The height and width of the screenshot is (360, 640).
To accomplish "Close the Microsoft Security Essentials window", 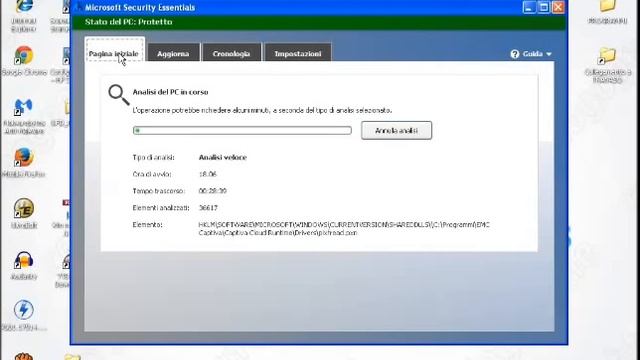I will coord(558,7).
